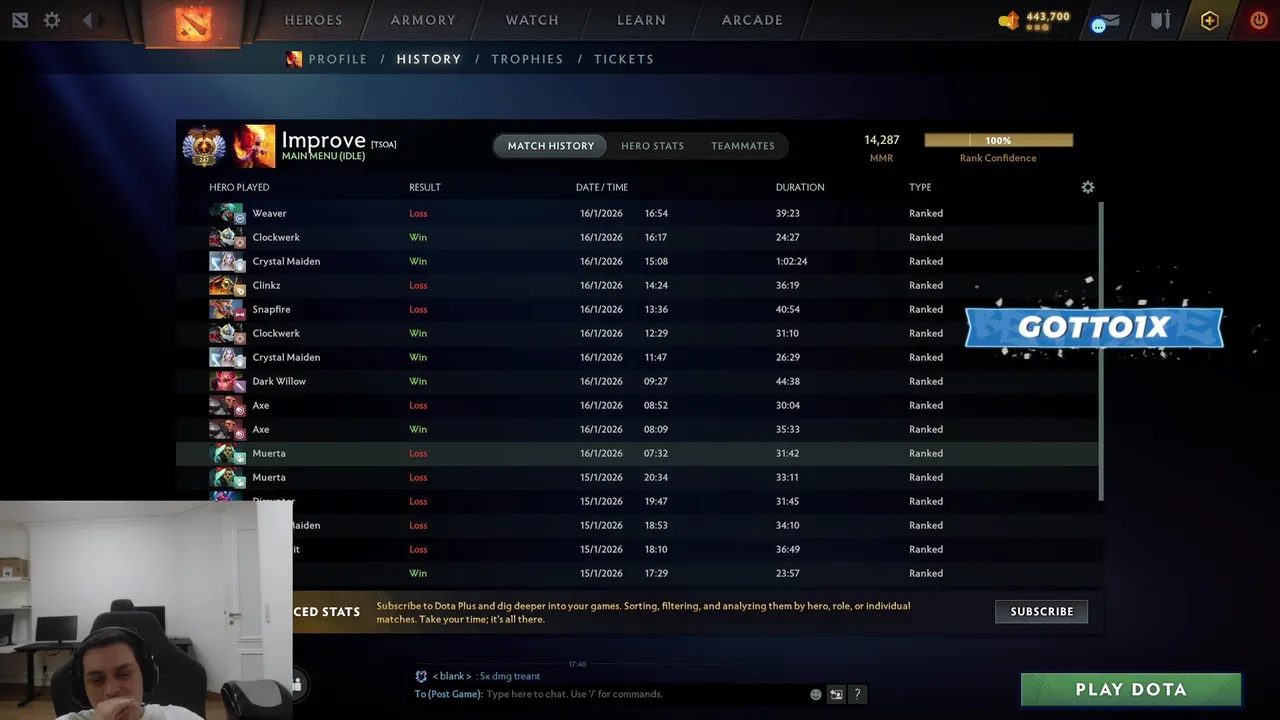Switch to the TICKETS tab

pos(624,59)
